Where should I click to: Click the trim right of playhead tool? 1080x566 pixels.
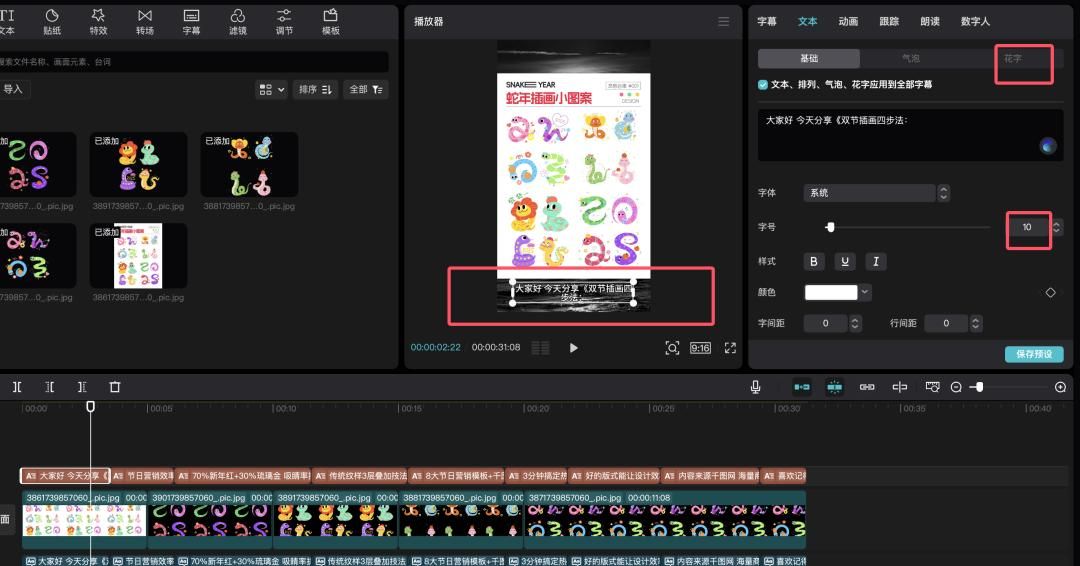click(82, 387)
